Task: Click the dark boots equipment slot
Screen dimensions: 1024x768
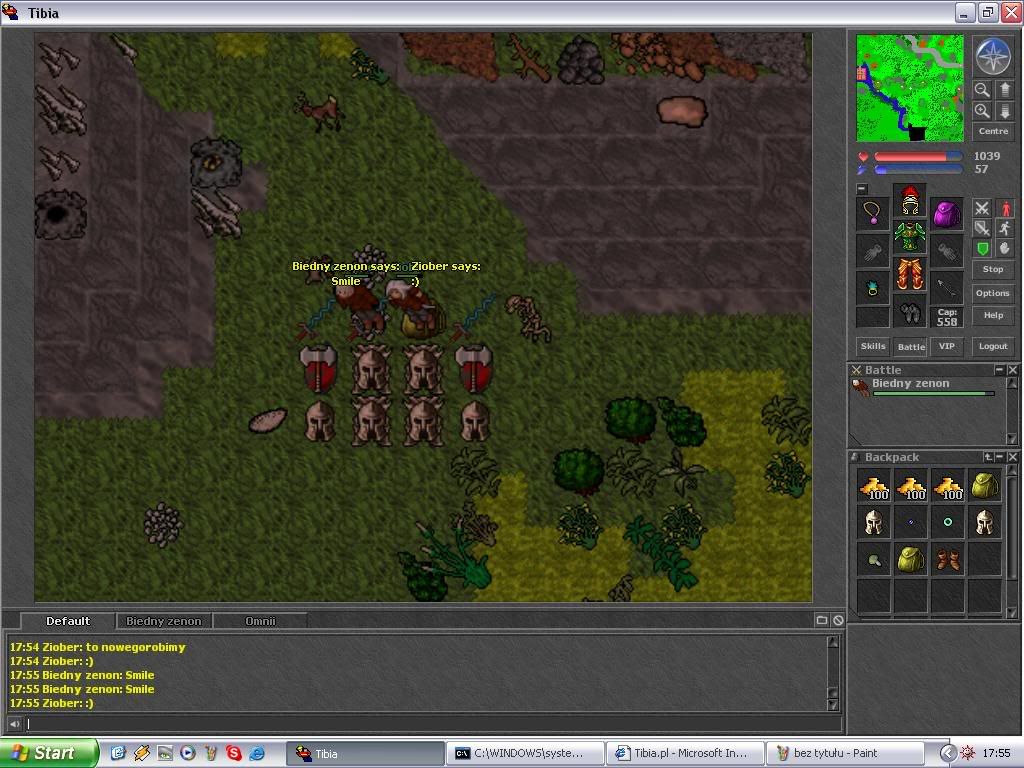Action: pyautogui.click(x=910, y=311)
